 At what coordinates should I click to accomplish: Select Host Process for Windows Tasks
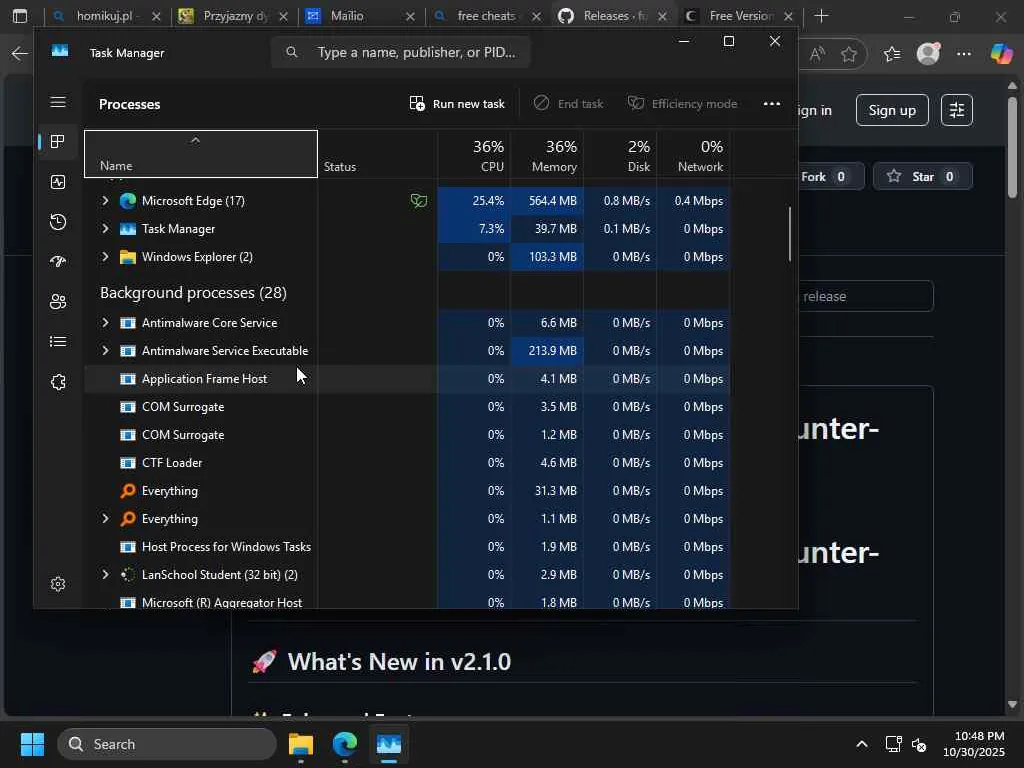click(407, 547)
